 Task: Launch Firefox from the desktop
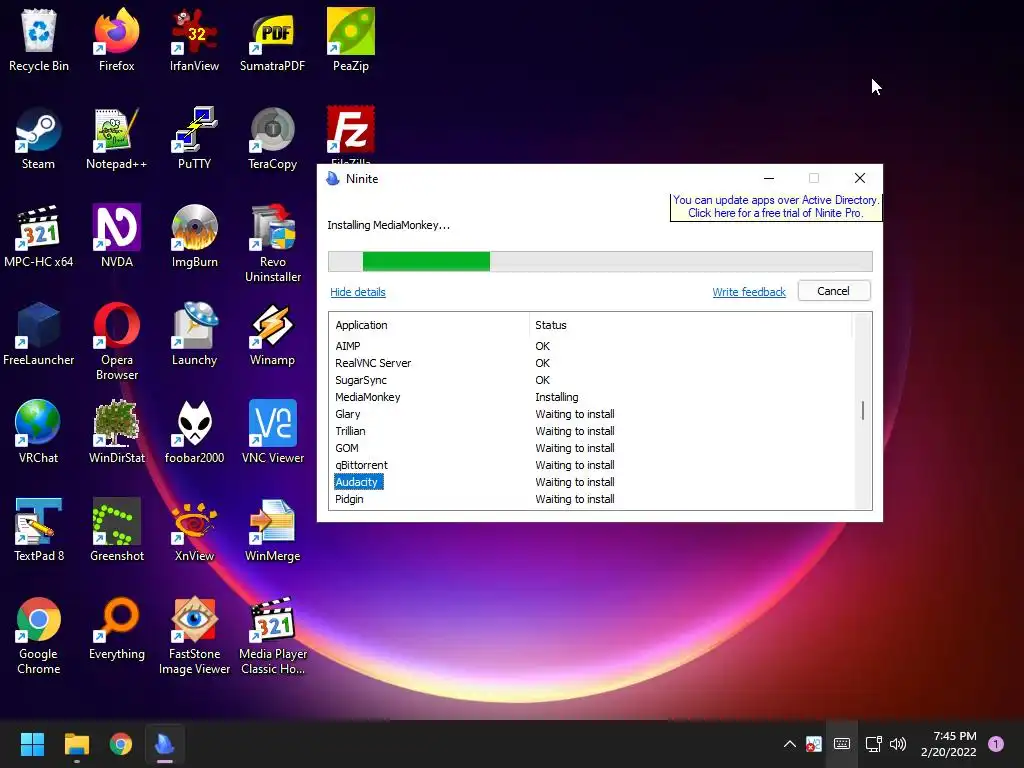[116, 39]
